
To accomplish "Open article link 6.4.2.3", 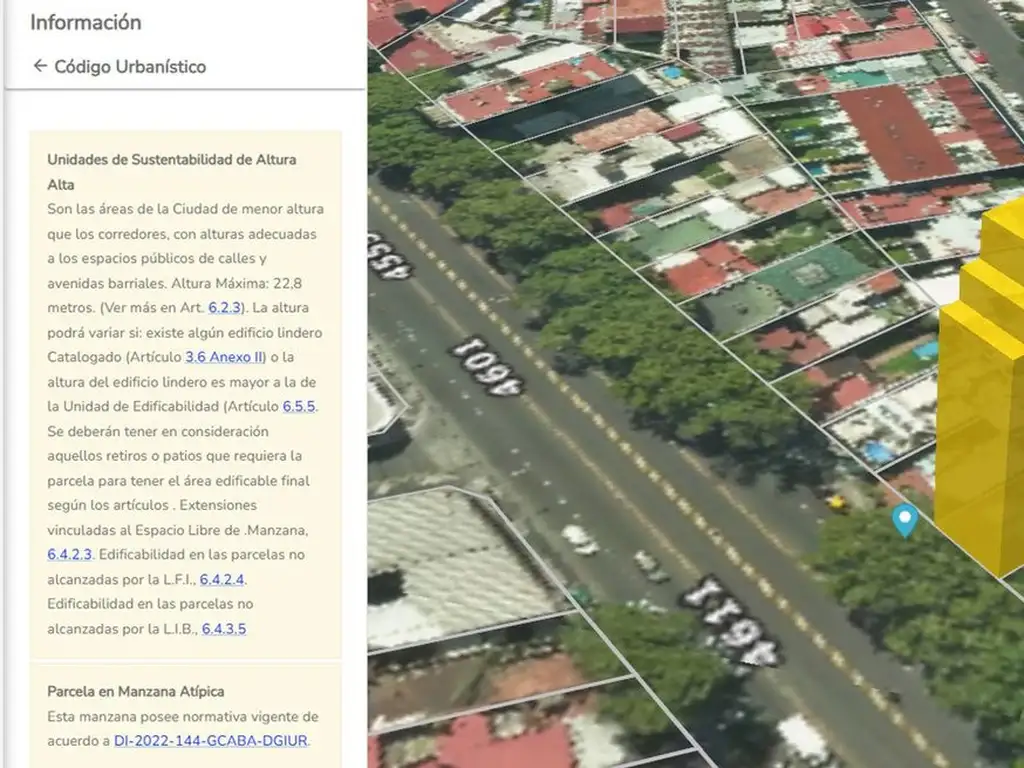I will tap(69, 554).
